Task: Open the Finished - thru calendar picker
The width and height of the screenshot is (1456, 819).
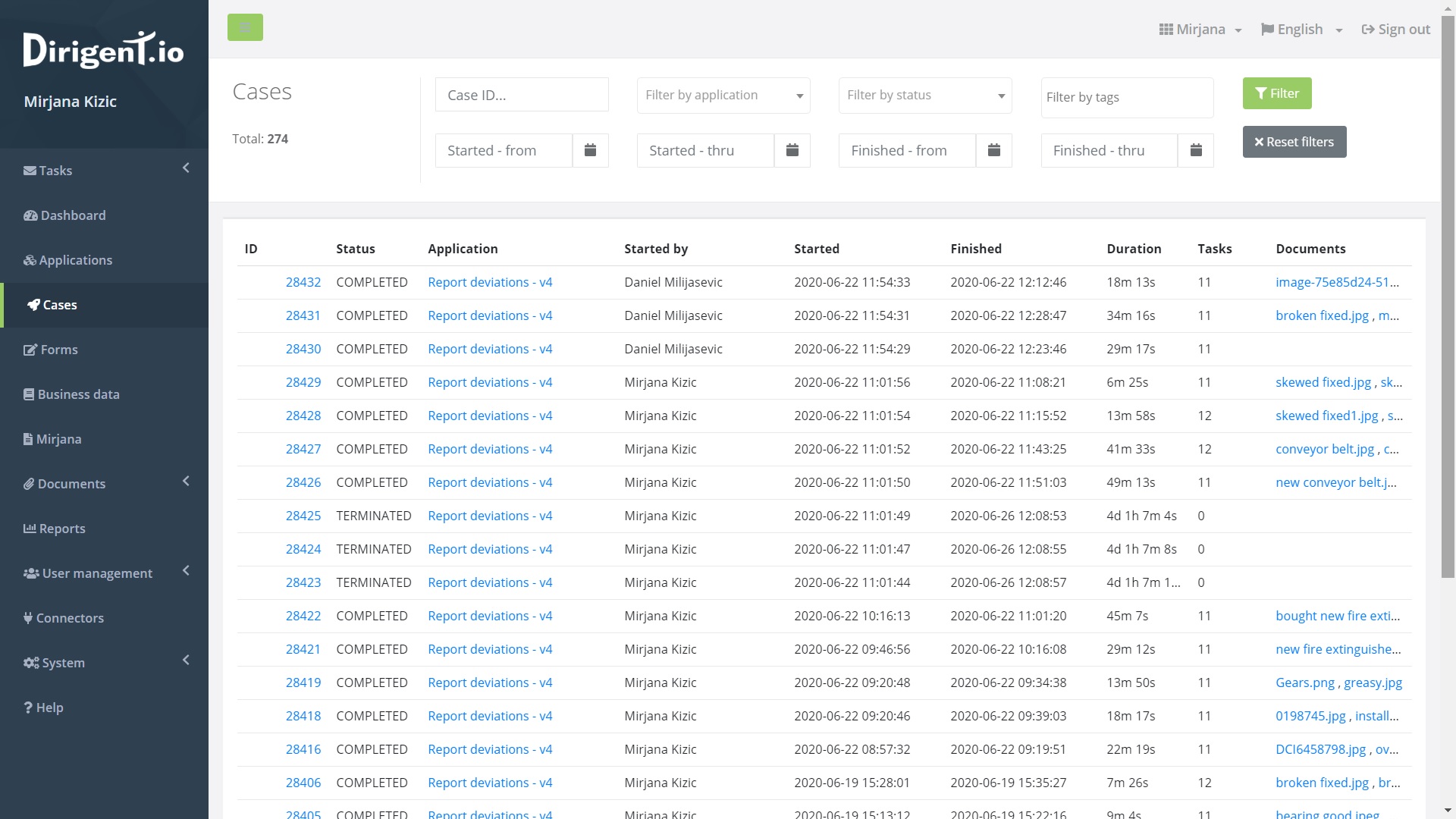Action: coord(1195,150)
